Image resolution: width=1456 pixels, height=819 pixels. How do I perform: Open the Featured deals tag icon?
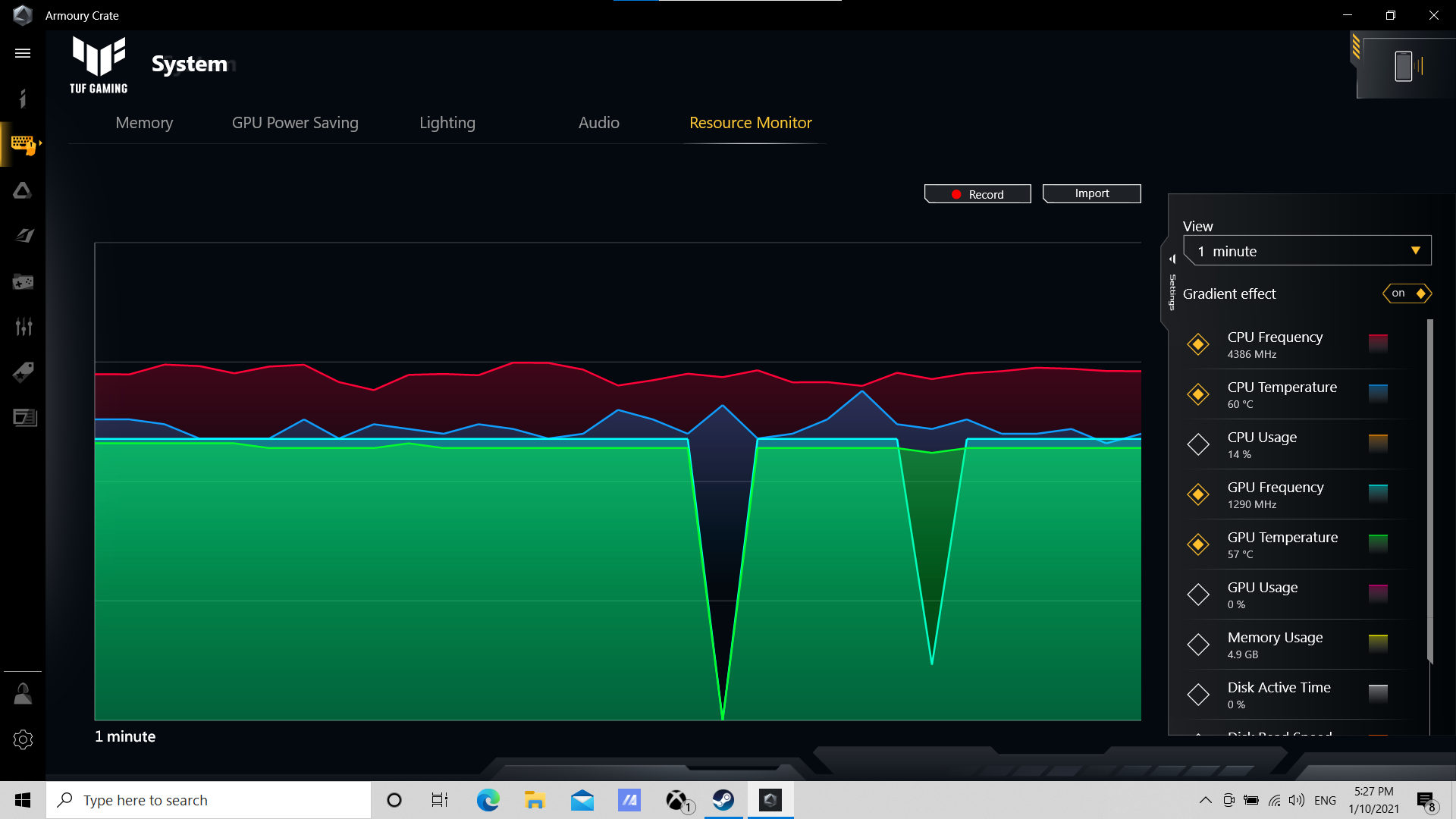(23, 372)
